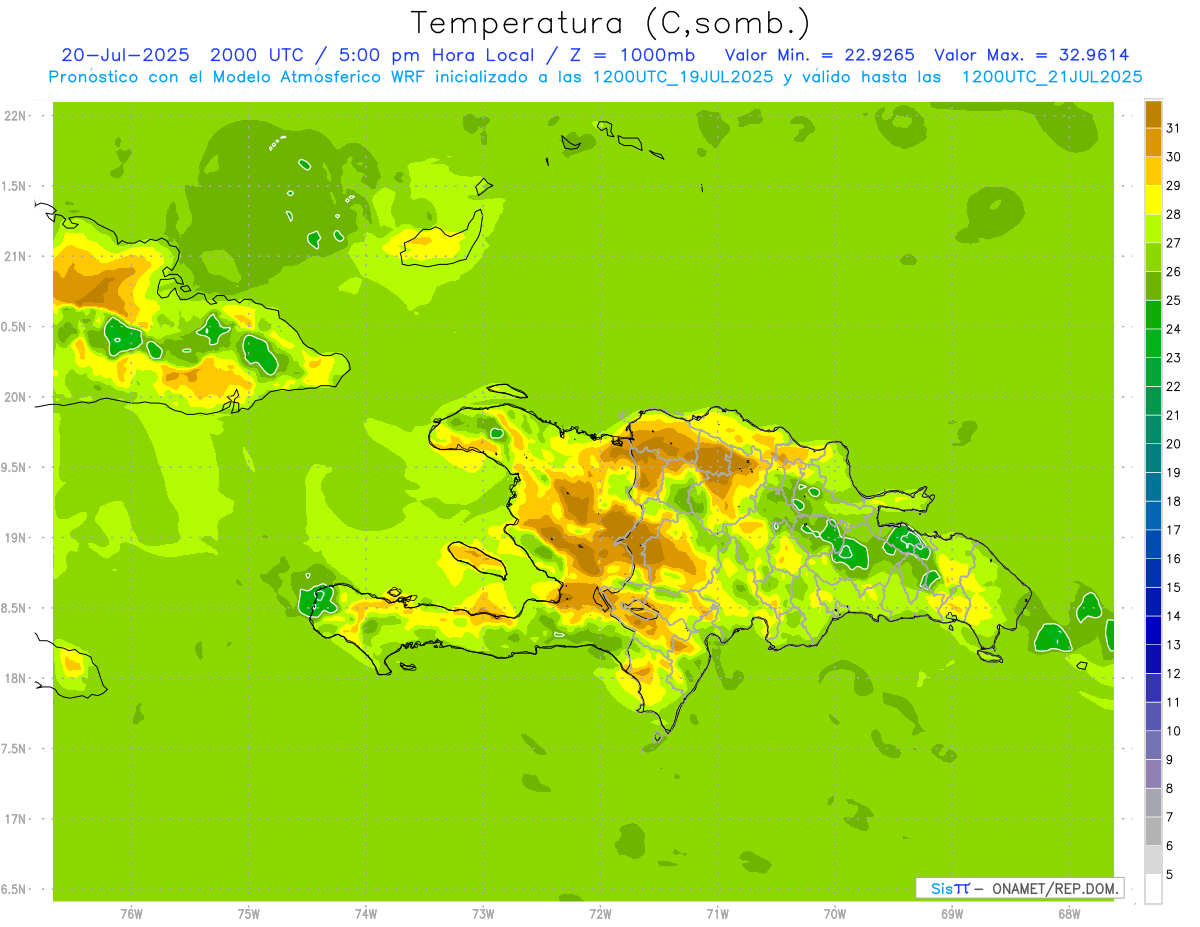This screenshot has height=927, width=1200.
Task: Click the legend scale label 31
Action: [1174, 128]
